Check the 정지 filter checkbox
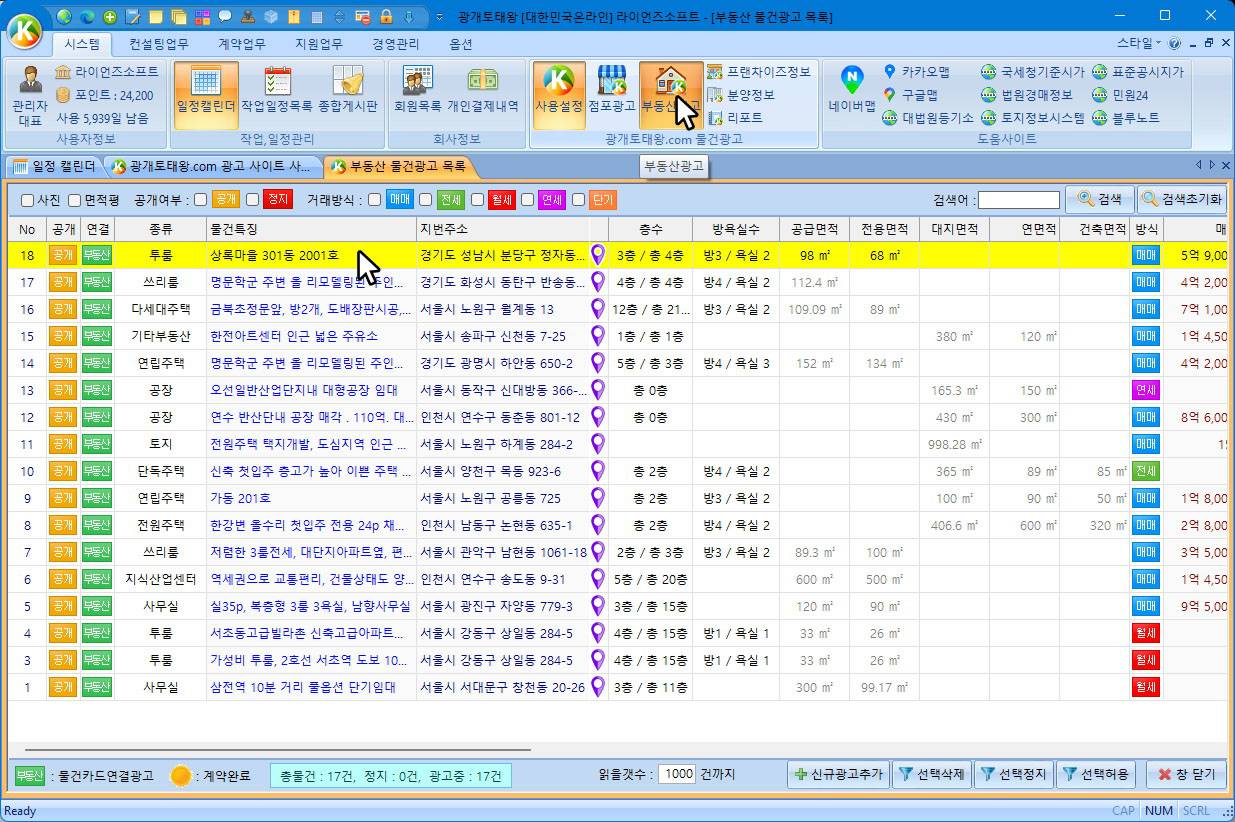The height and width of the screenshot is (822, 1235). tap(253, 200)
